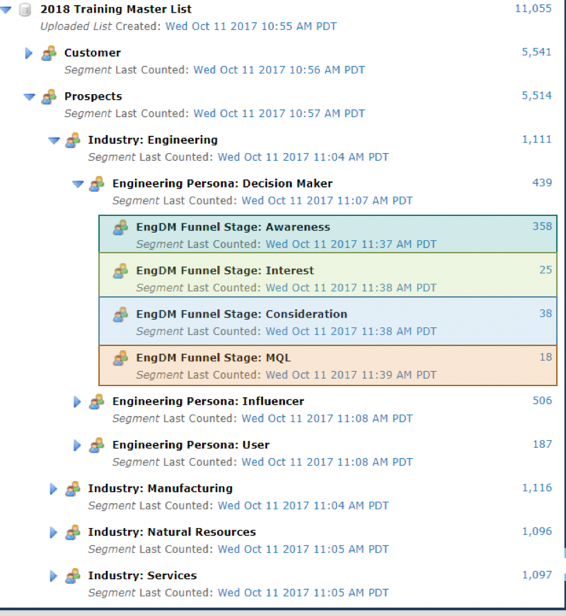Select Industry: Manufacturing label

tap(160, 488)
